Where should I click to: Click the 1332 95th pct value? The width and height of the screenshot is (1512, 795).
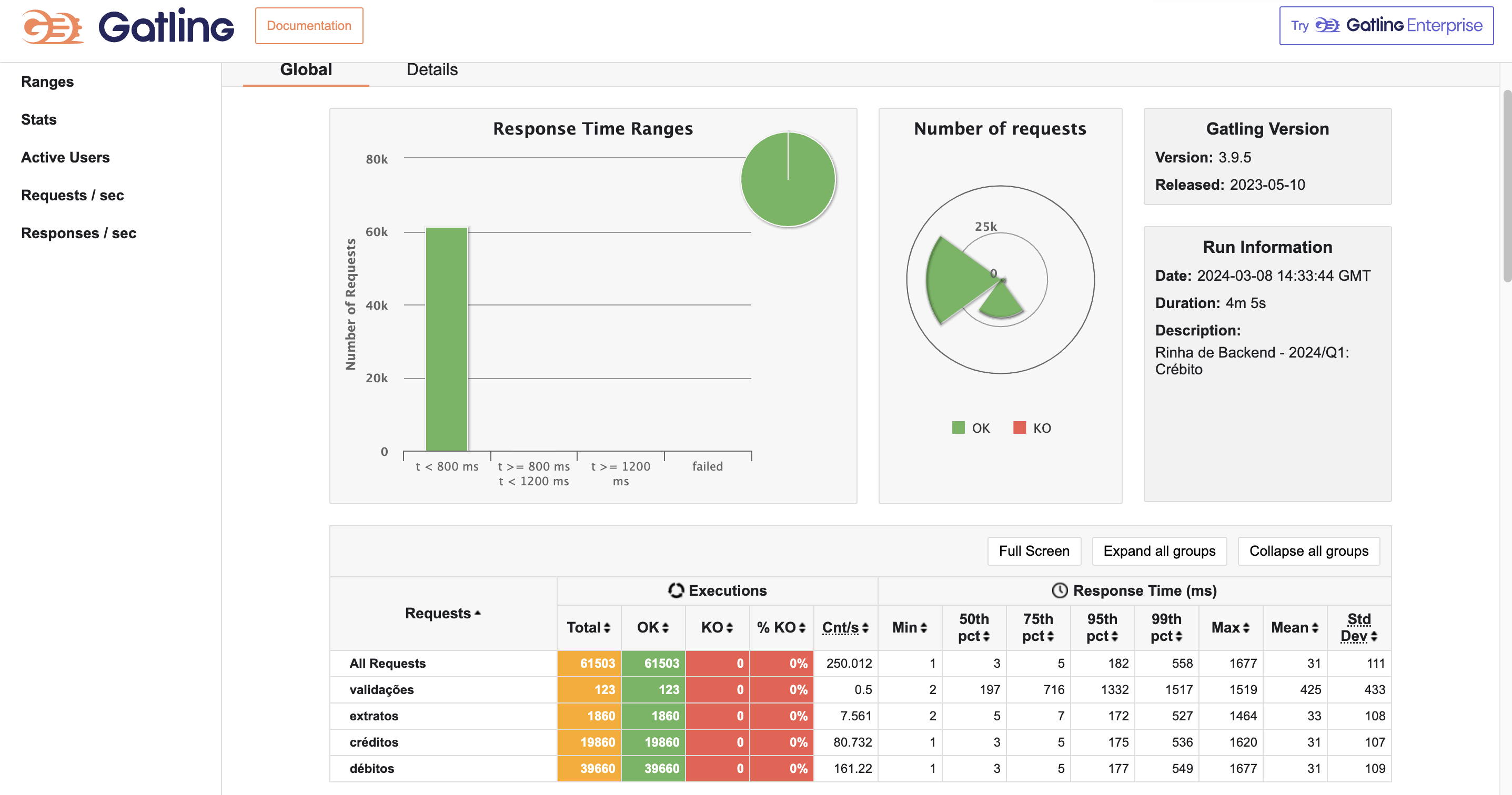click(1115, 689)
